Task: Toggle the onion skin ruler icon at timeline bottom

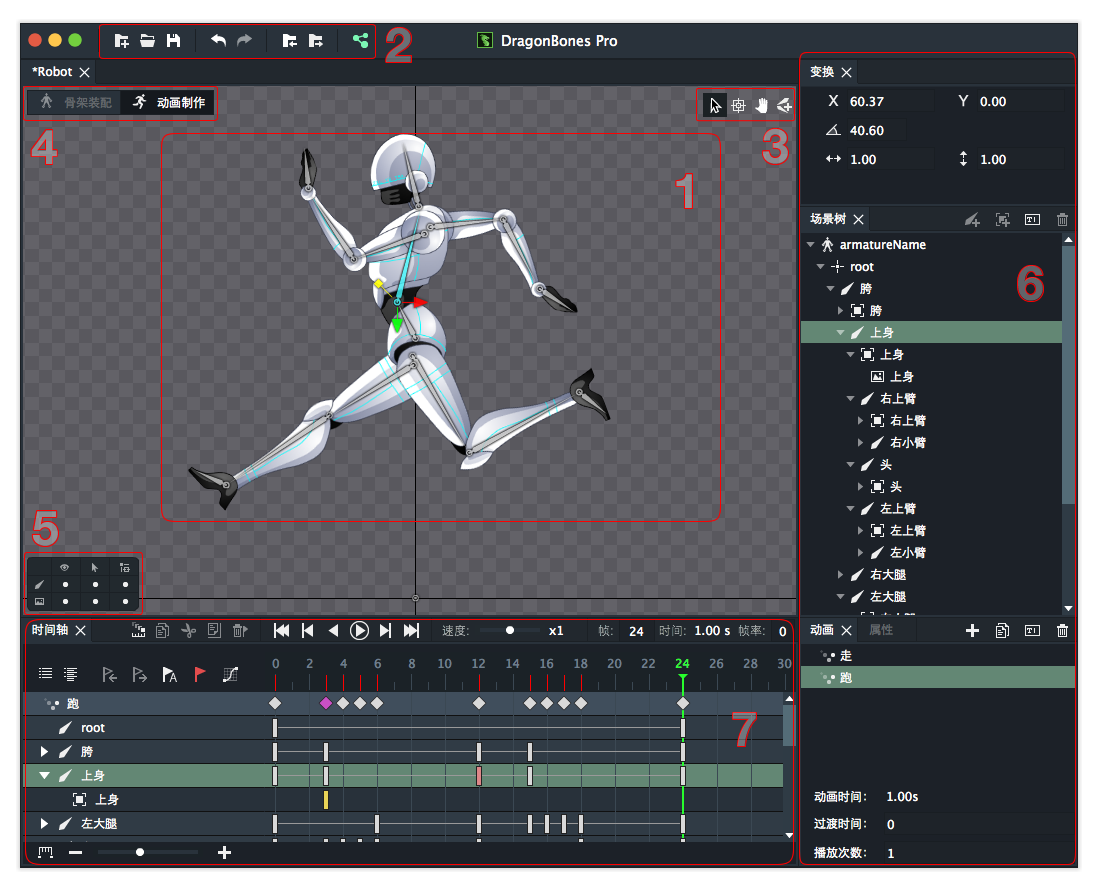Action: click(x=46, y=852)
